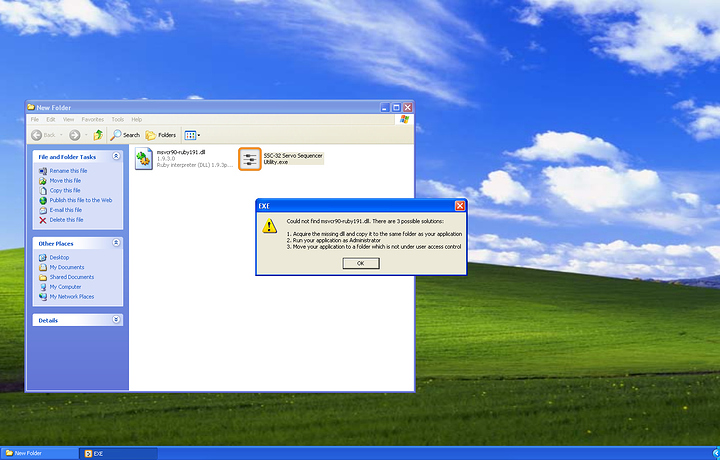Click the red X Delete icon

tap(43, 220)
